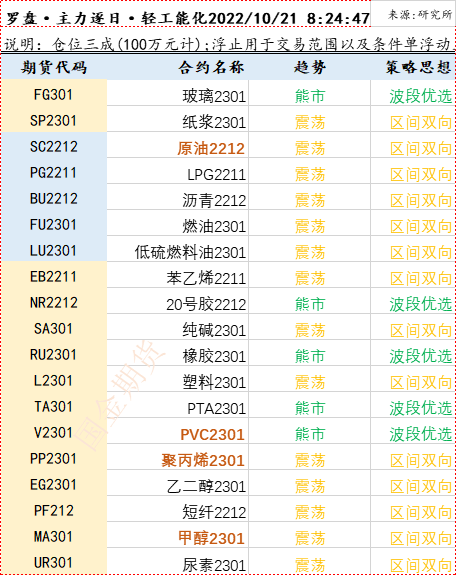Select 区间双向 strategy in 短纤2212 row

click(421, 513)
